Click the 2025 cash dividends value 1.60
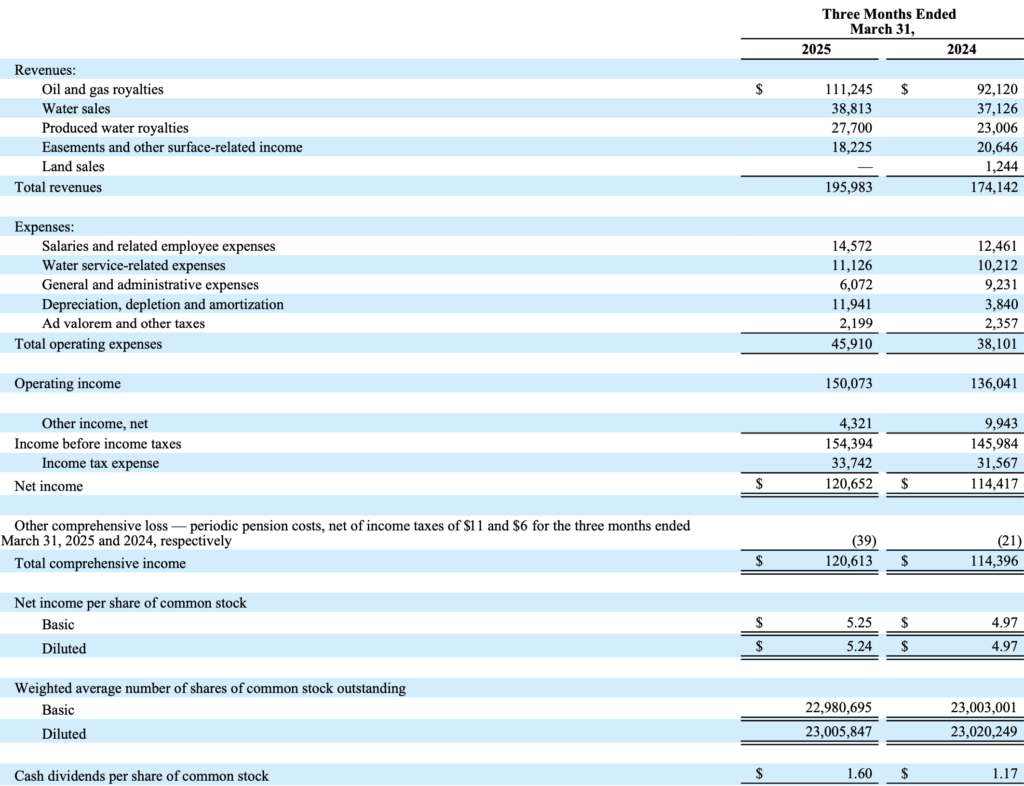Viewport: 1024px width, 786px height. pyautogui.click(x=859, y=775)
